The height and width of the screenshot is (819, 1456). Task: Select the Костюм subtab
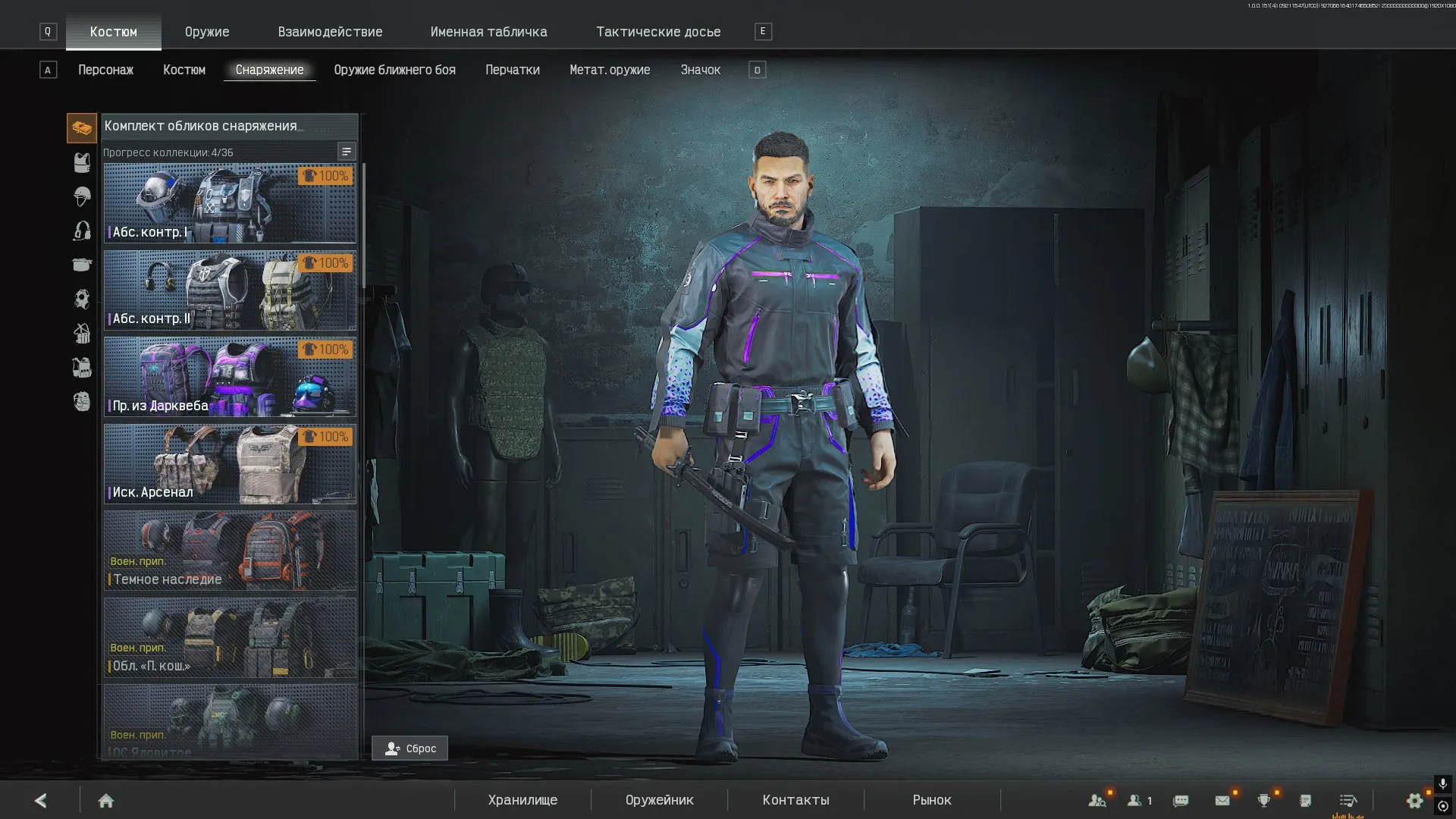[x=184, y=70]
